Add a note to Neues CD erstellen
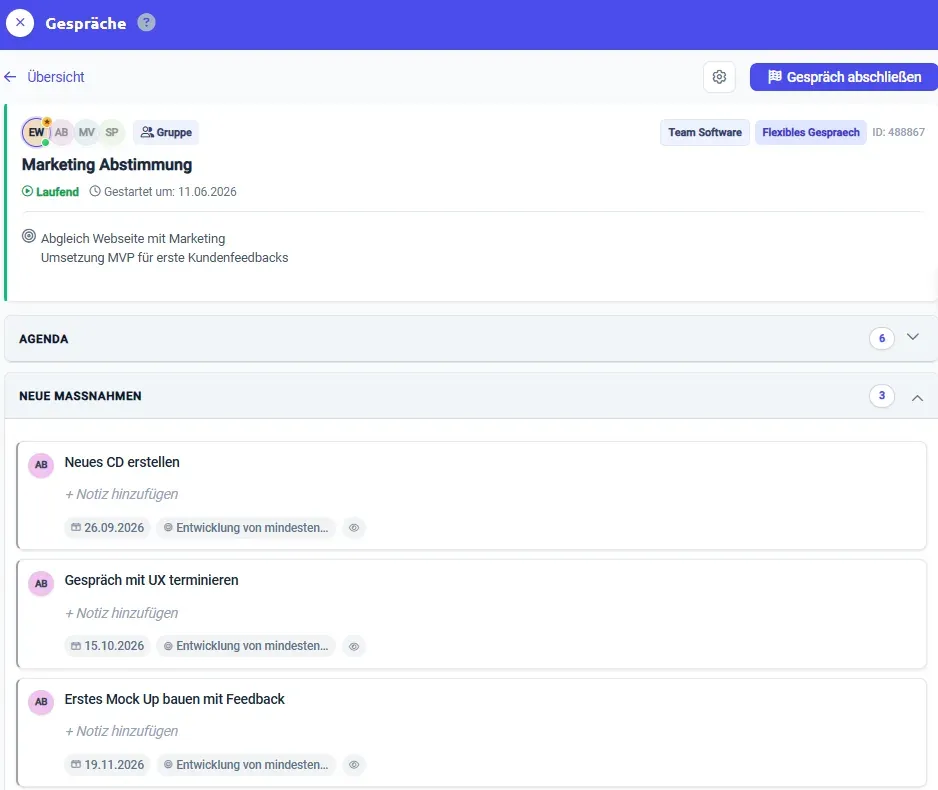The image size is (938, 790). click(x=121, y=495)
